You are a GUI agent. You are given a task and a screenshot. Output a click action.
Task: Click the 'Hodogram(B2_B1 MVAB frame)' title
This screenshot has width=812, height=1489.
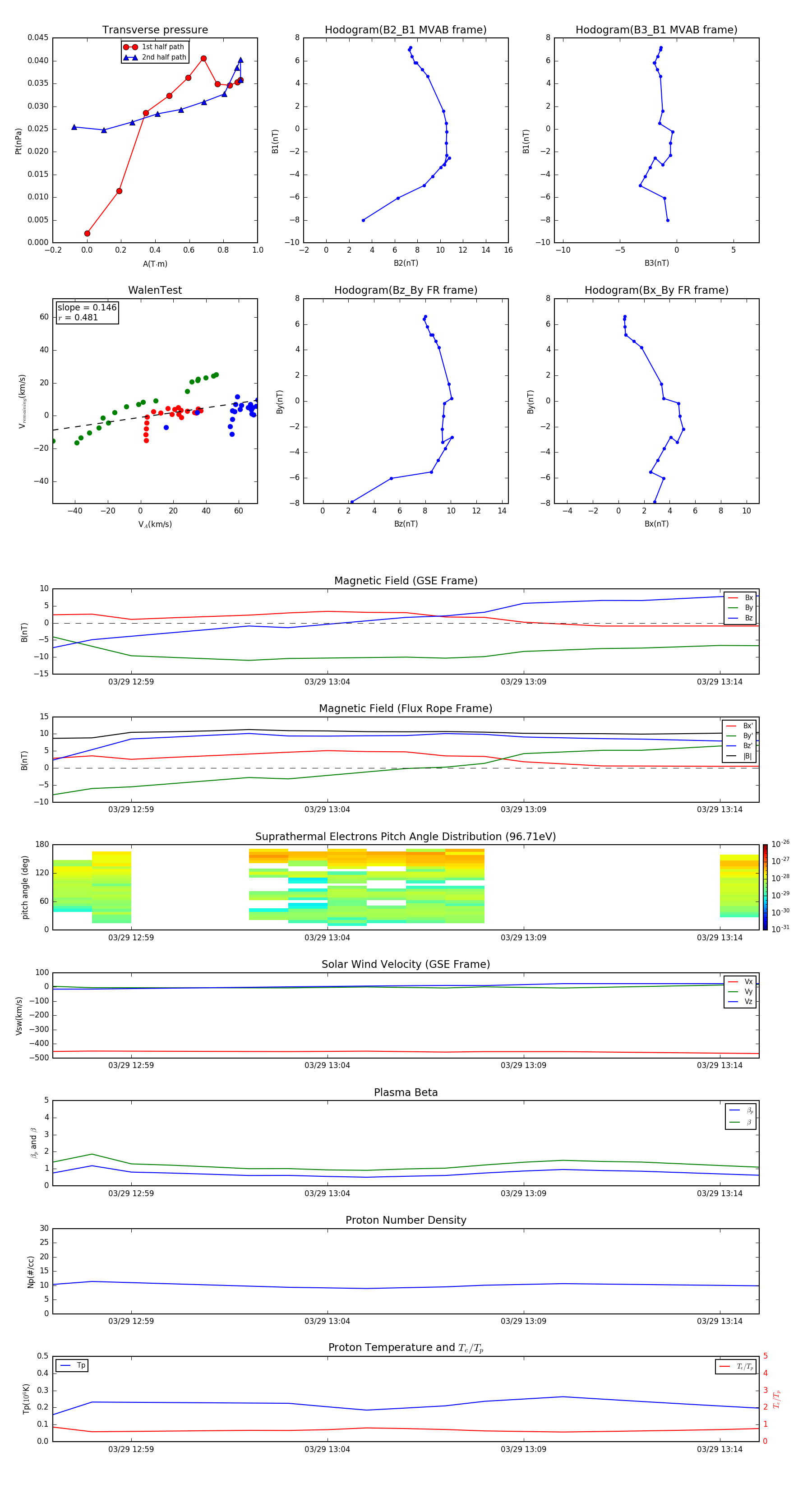point(406,30)
